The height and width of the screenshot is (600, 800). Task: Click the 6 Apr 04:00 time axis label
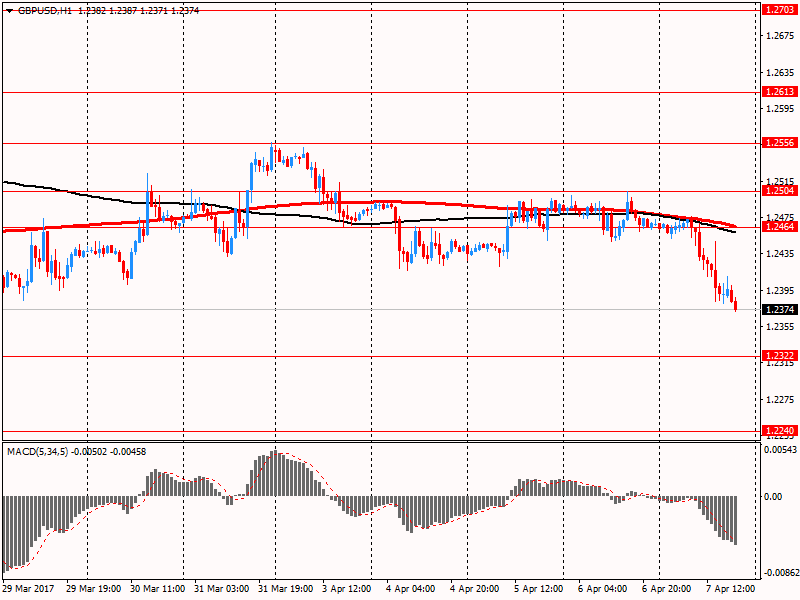pos(603,589)
